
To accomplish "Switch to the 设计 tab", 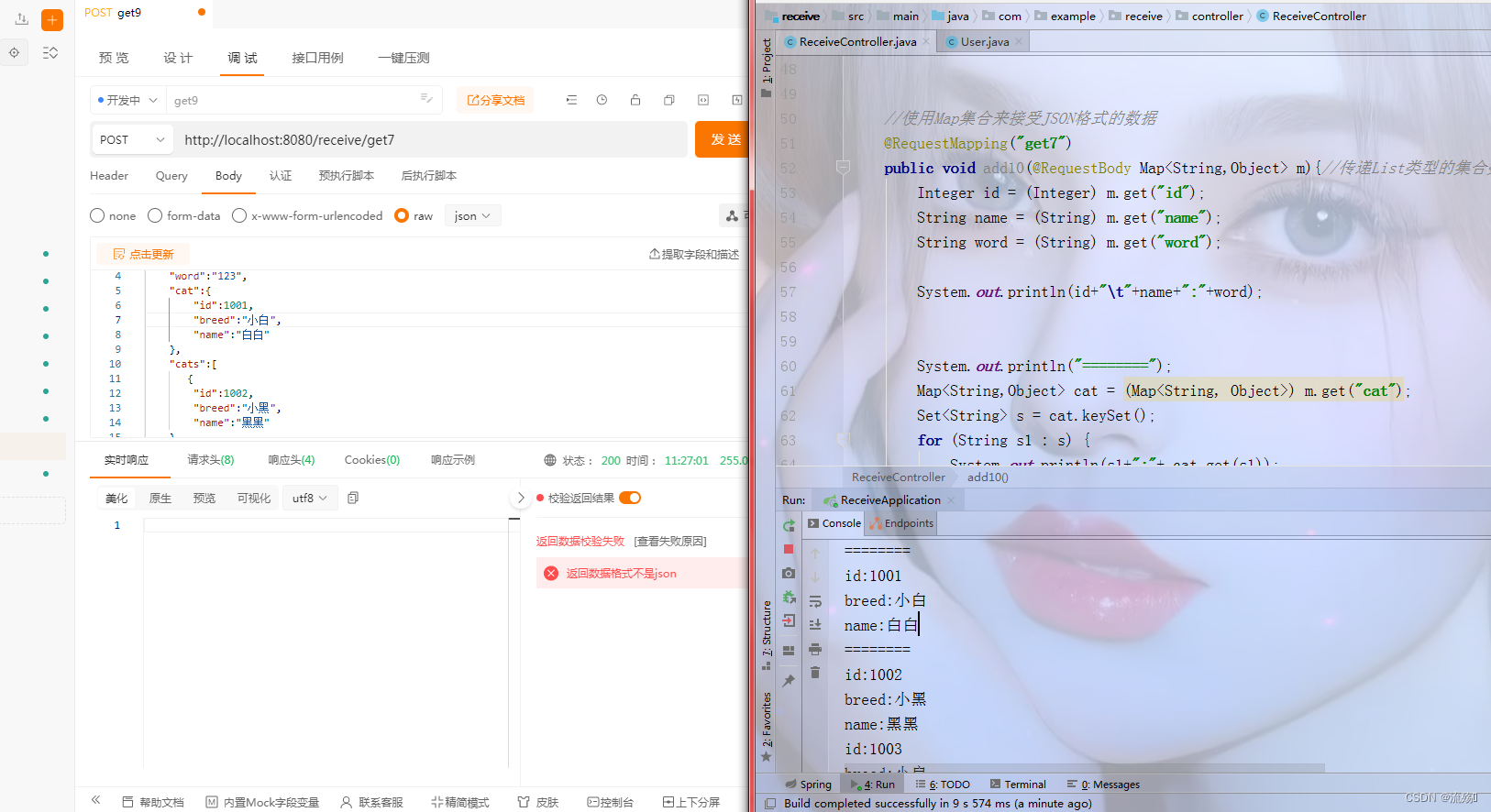I will tap(178, 58).
